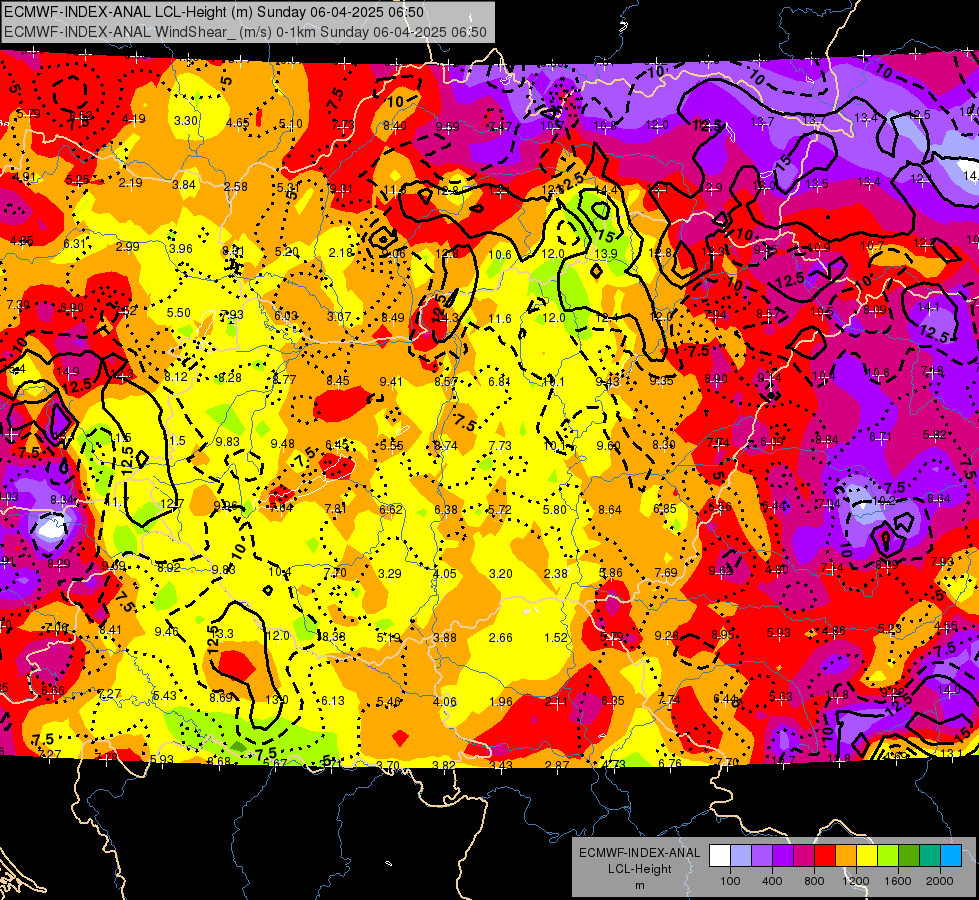Click the grid value 6.13
979x900 pixels.
point(333,701)
